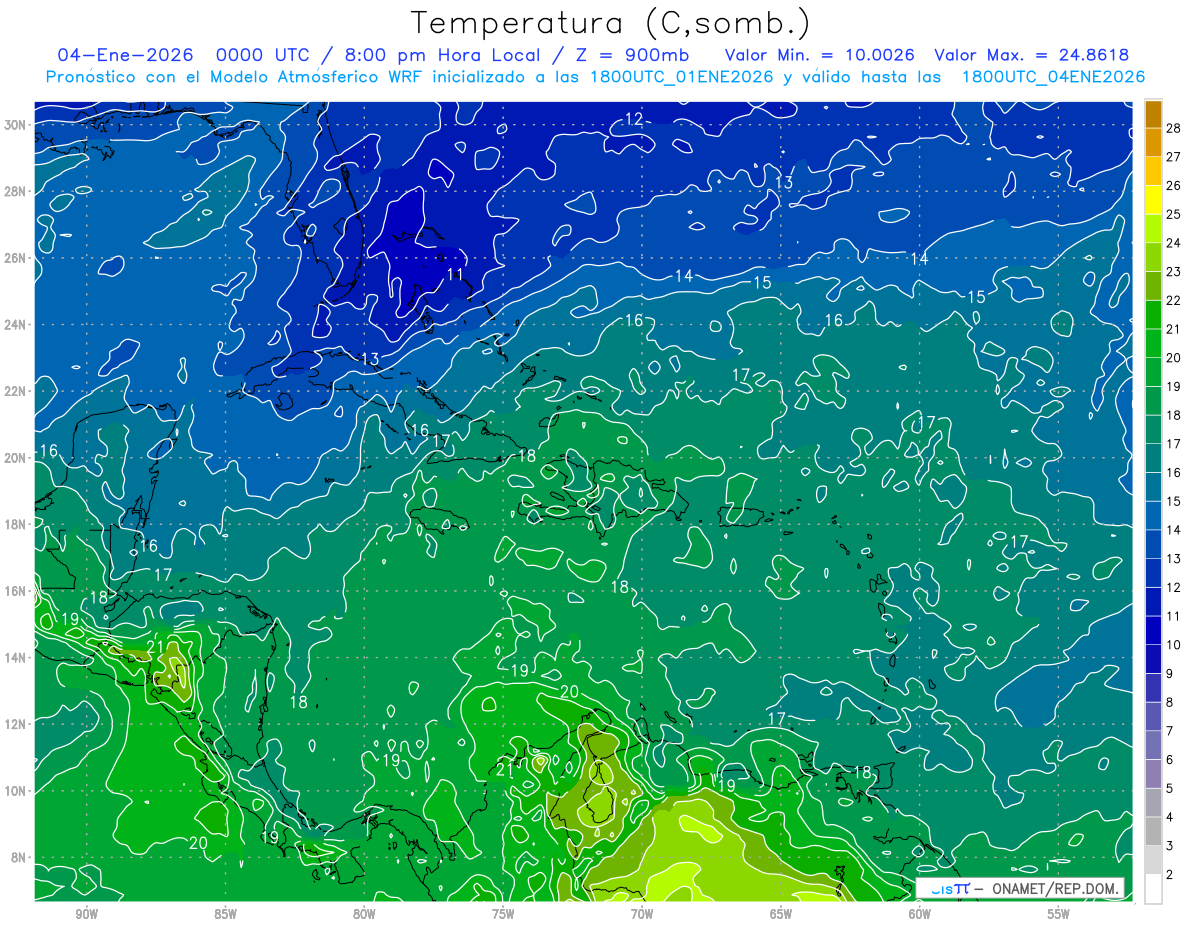
Task: Select the yellow swatch between 25 and 26
Action: coord(1153,199)
